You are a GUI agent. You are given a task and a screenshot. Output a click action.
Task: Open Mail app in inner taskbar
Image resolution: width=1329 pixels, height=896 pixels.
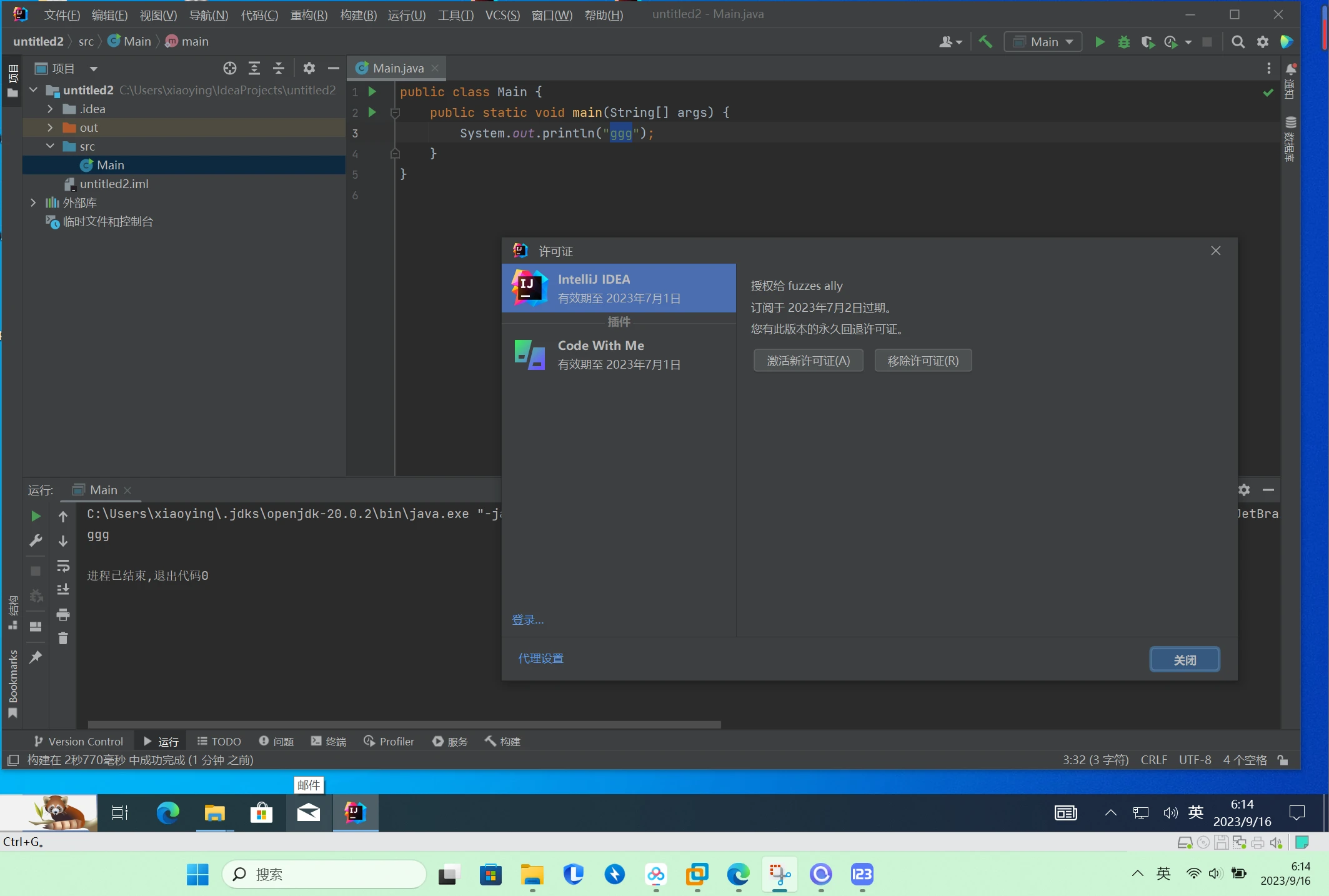coord(308,812)
